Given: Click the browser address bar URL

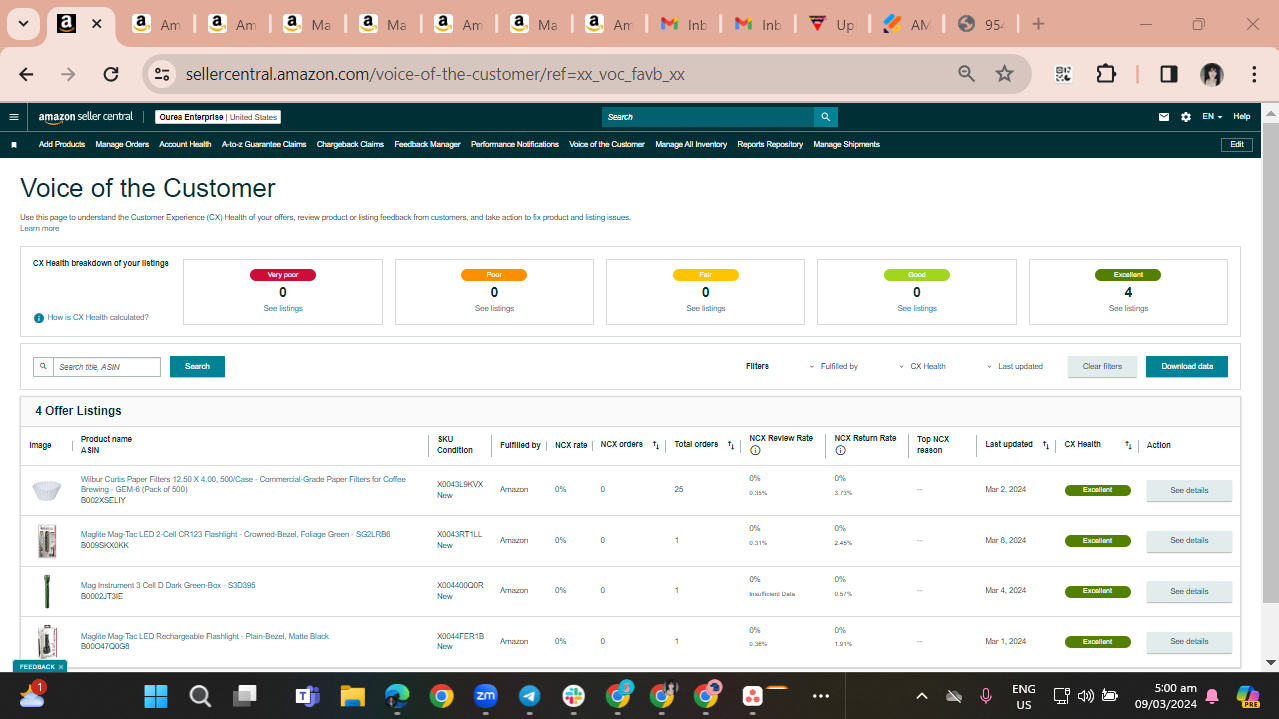Looking at the screenshot, I should pyautogui.click(x=435, y=74).
